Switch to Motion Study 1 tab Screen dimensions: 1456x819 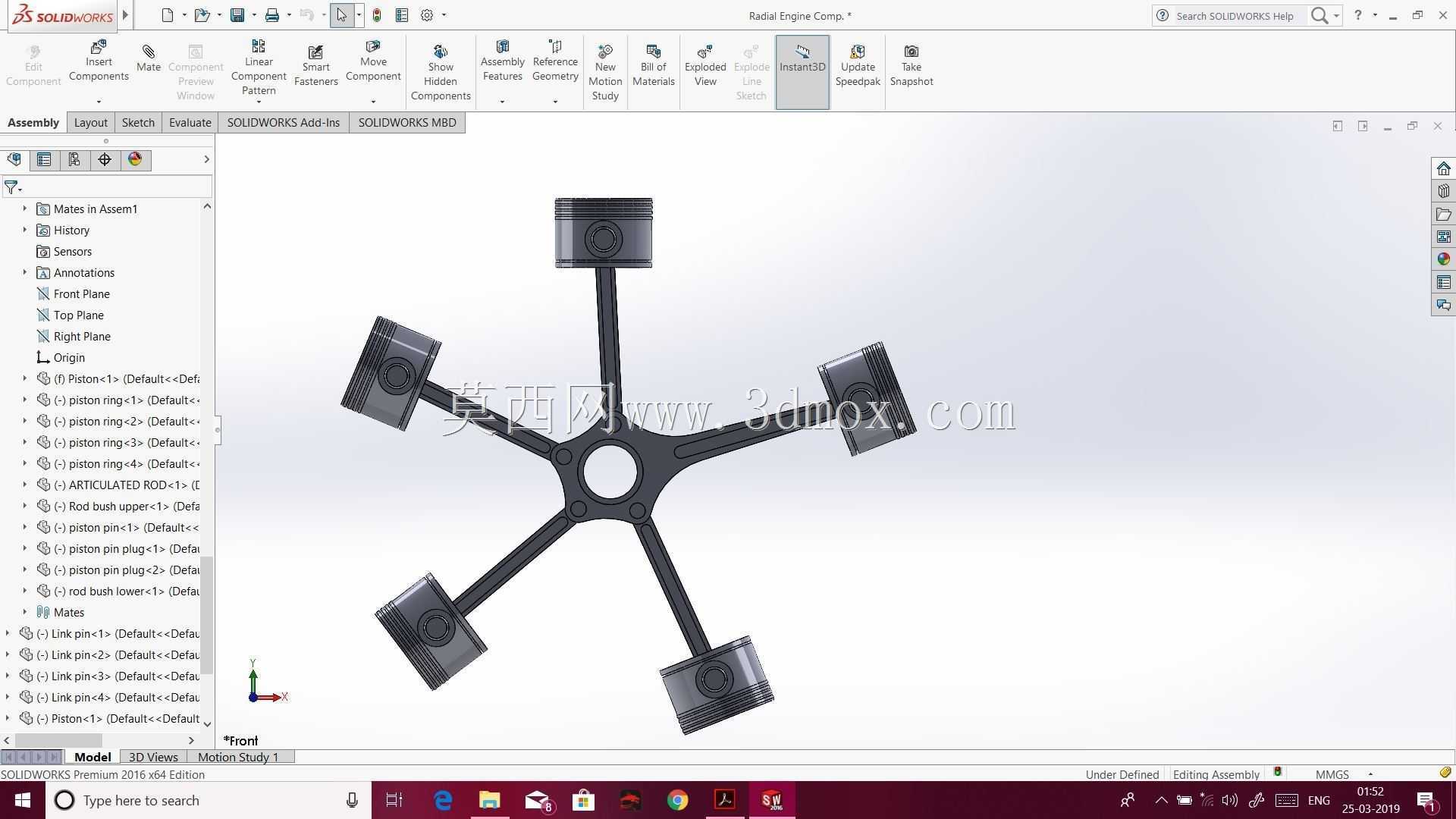(238, 757)
